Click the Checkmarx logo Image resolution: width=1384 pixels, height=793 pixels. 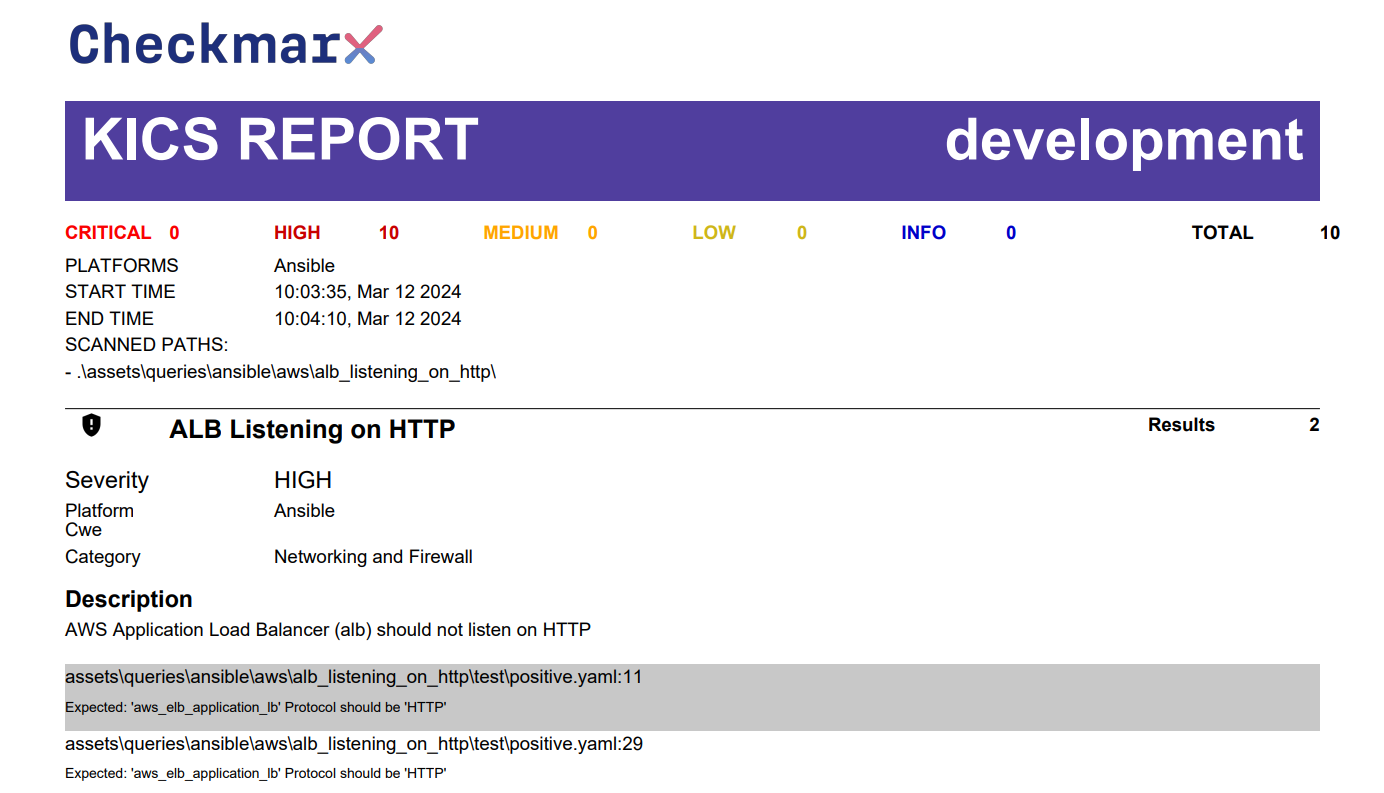(226, 45)
